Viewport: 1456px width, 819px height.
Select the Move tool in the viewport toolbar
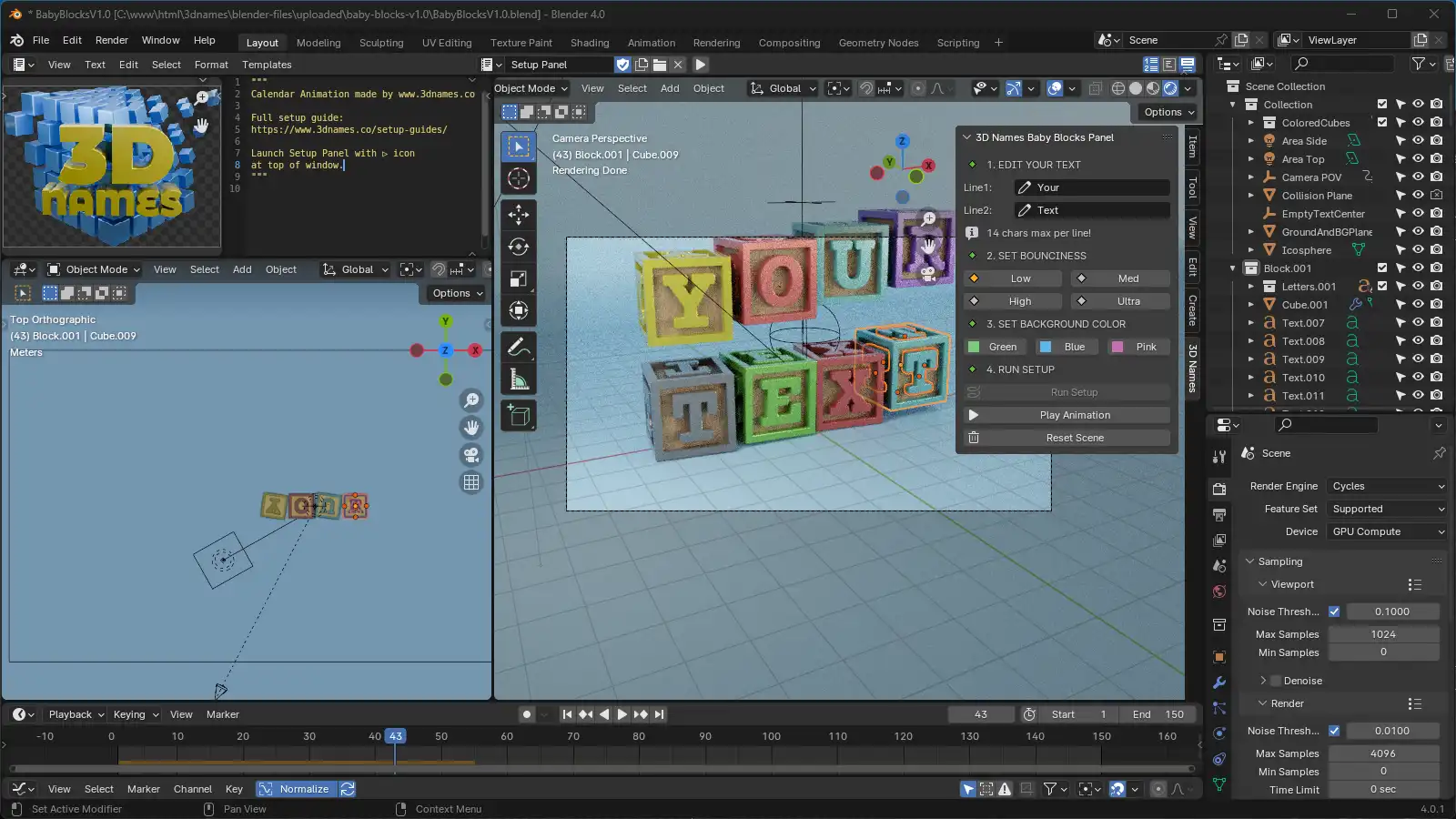click(x=519, y=215)
